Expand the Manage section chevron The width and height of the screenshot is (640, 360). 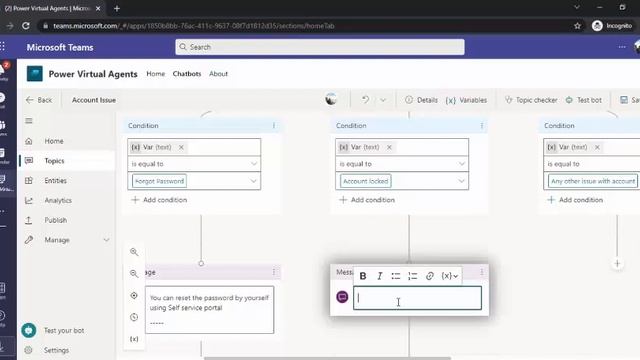coord(106,240)
